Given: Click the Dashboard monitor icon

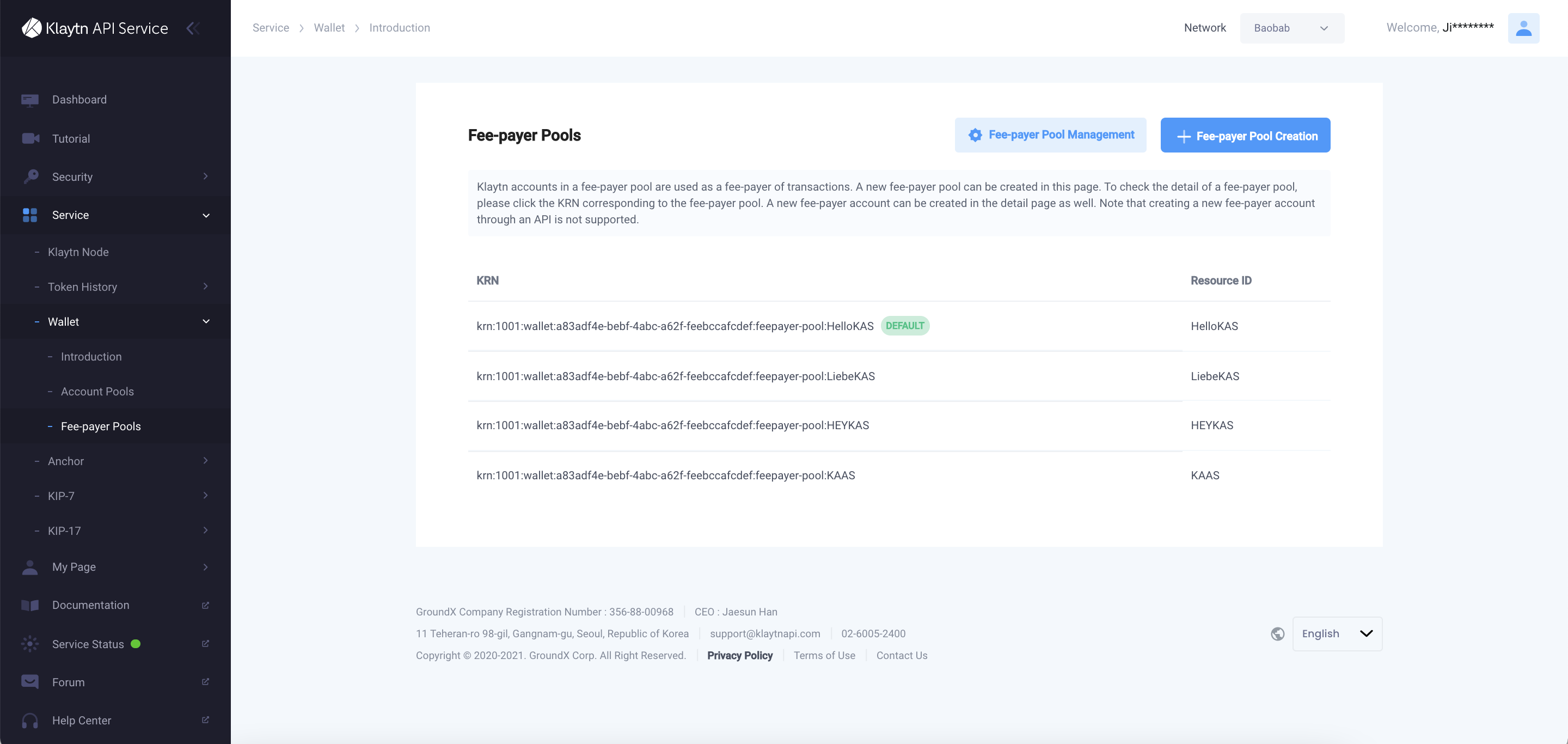Looking at the screenshot, I should [x=30, y=100].
